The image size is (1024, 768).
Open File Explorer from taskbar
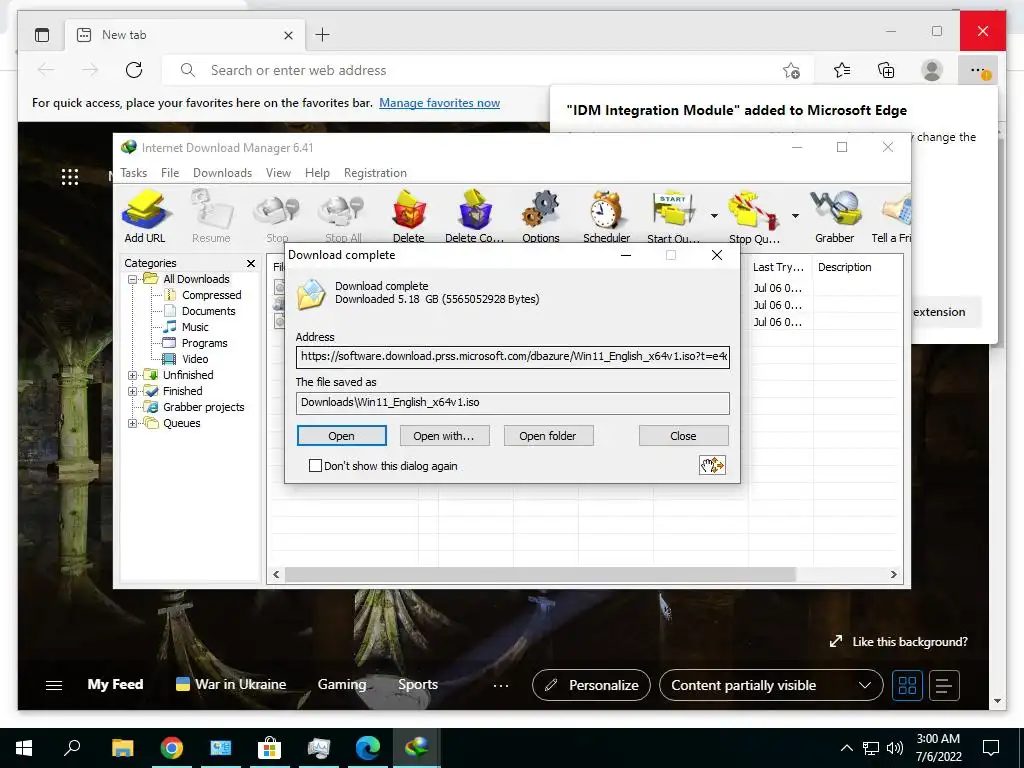click(123, 748)
